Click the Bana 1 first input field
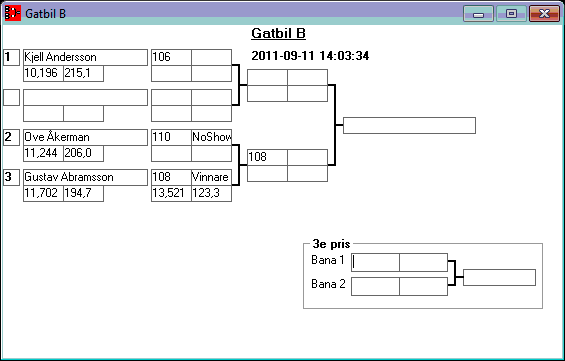Image resolution: width=565 pixels, height=361 pixels. (x=375, y=262)
